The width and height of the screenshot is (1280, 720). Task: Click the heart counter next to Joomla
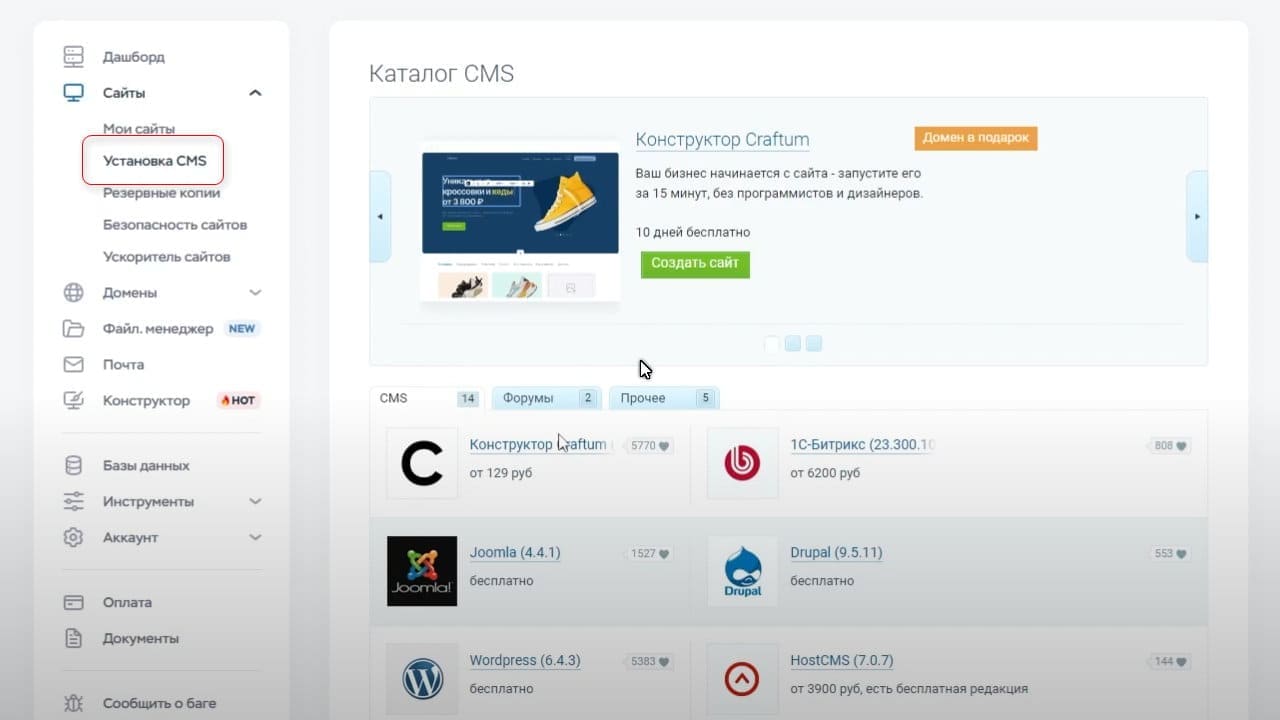[650, 553]
